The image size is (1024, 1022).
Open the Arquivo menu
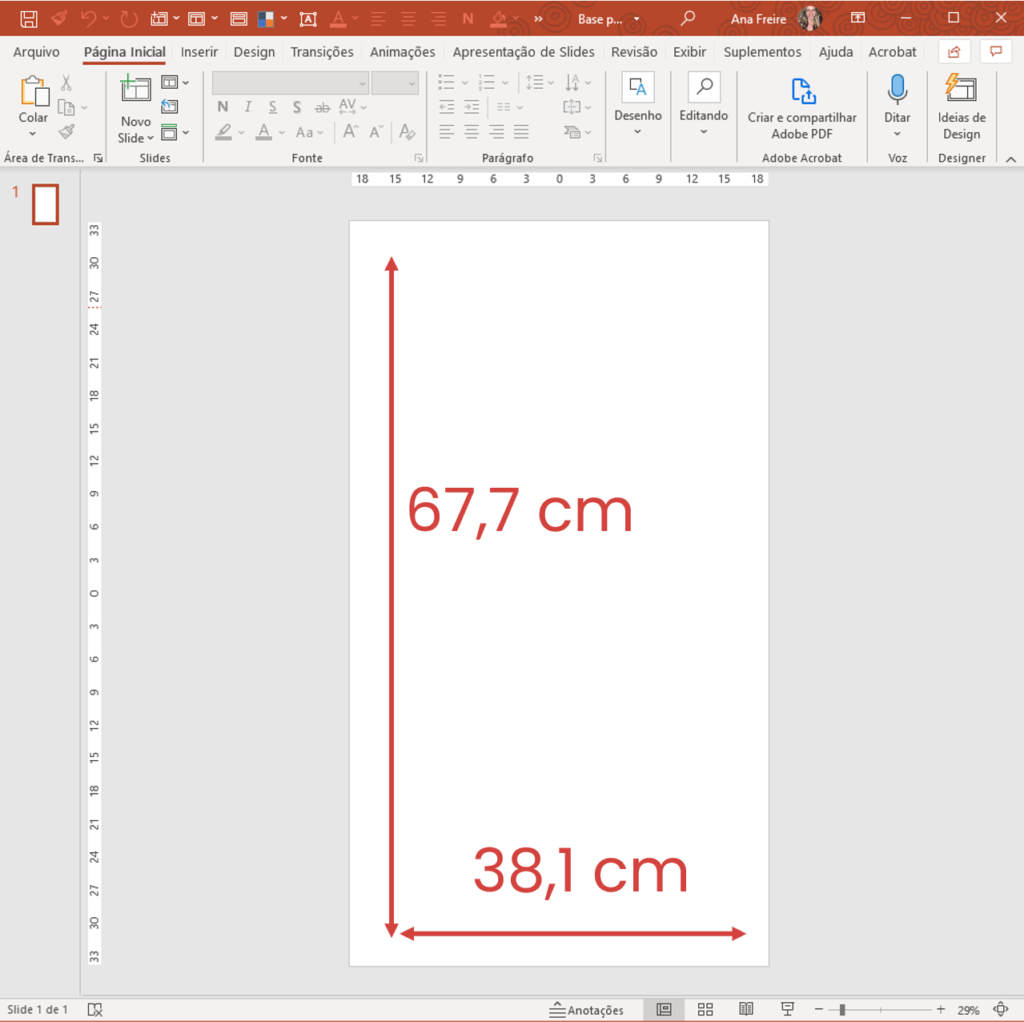[x=36, y=52]
